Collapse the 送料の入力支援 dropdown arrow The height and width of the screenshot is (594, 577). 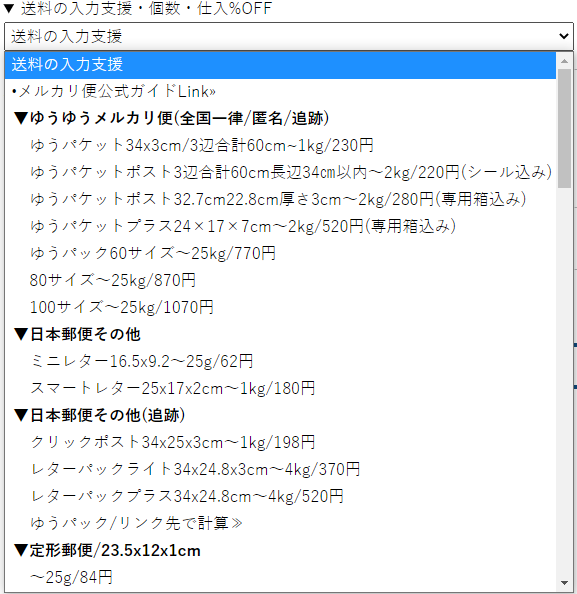pyautogui.click(x=564, y=36)
